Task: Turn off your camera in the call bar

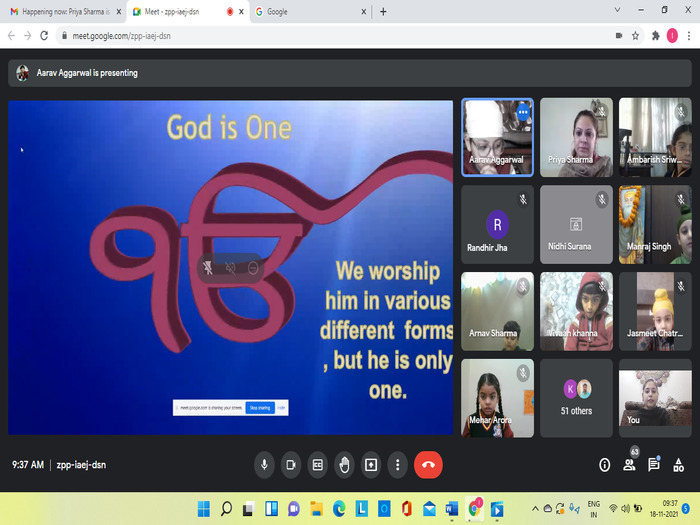Action: pyautogui.click(x=291, y=465)
